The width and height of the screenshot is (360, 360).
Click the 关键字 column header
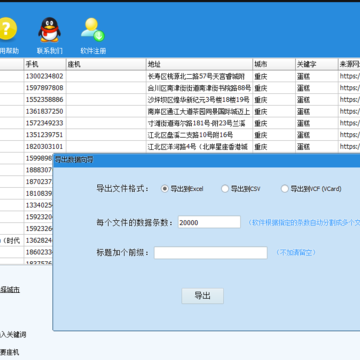click(317, 64)
